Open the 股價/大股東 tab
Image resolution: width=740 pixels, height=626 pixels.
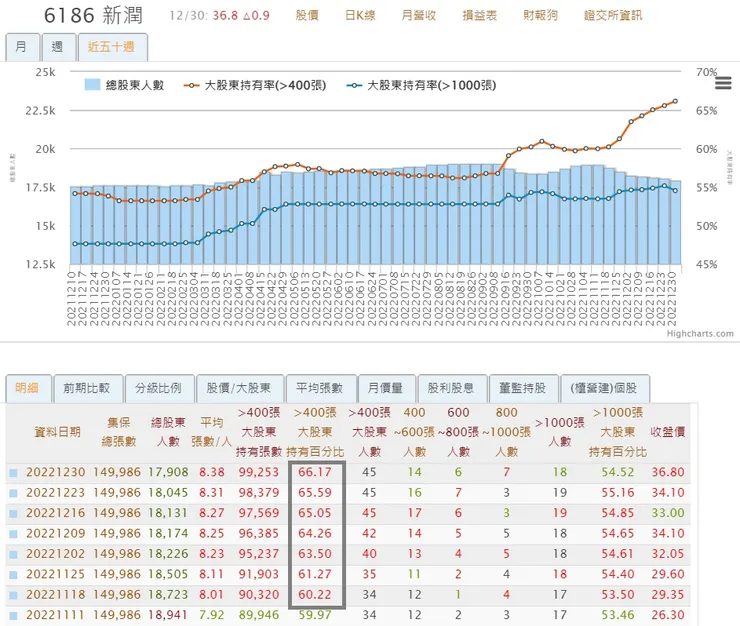point(239,388)
